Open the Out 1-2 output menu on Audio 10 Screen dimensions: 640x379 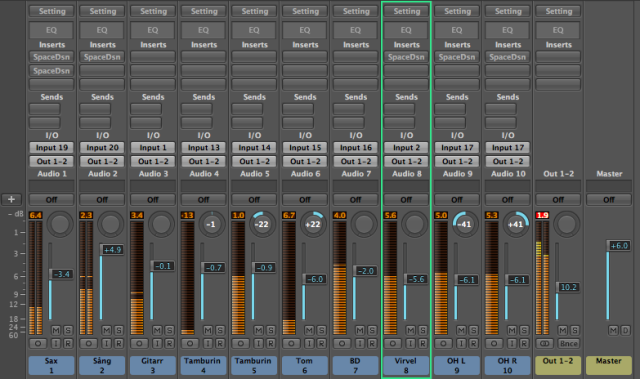point(508,162)
